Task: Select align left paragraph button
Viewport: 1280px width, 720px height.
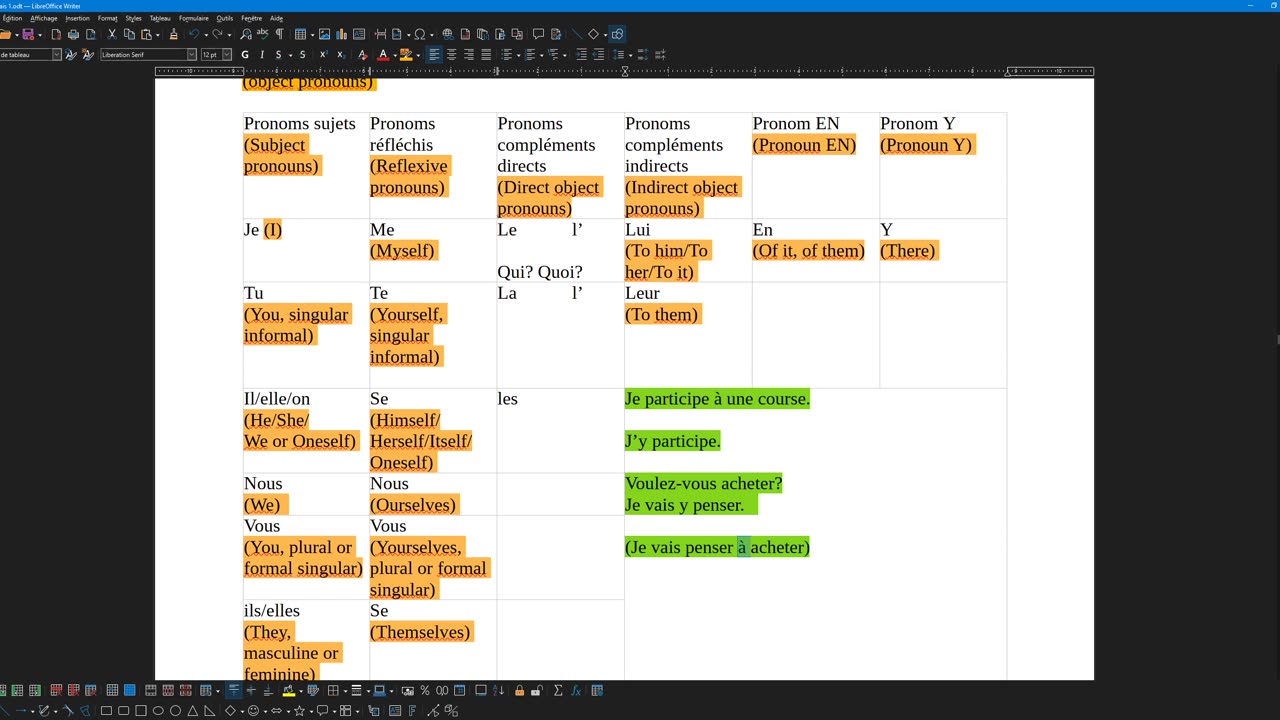Action: pos(434,55)
